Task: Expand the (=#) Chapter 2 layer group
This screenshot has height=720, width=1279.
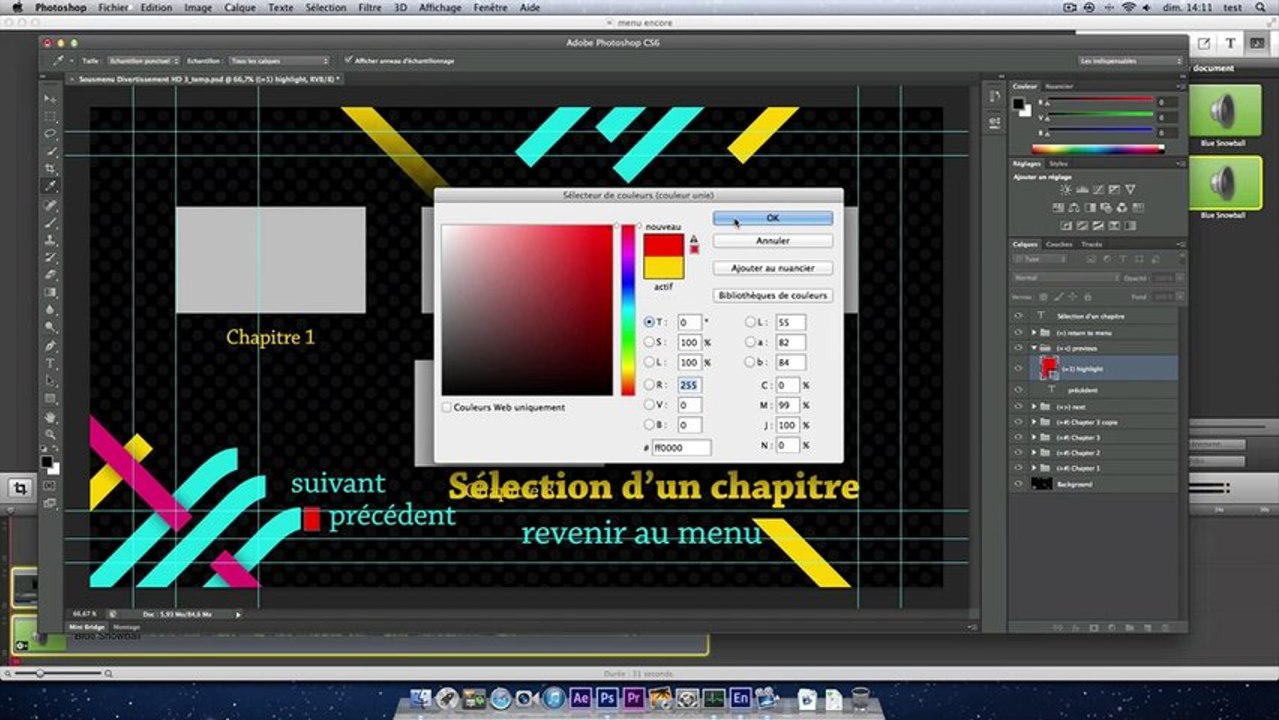Action: pyautogui.click(x=1034, y=453)
